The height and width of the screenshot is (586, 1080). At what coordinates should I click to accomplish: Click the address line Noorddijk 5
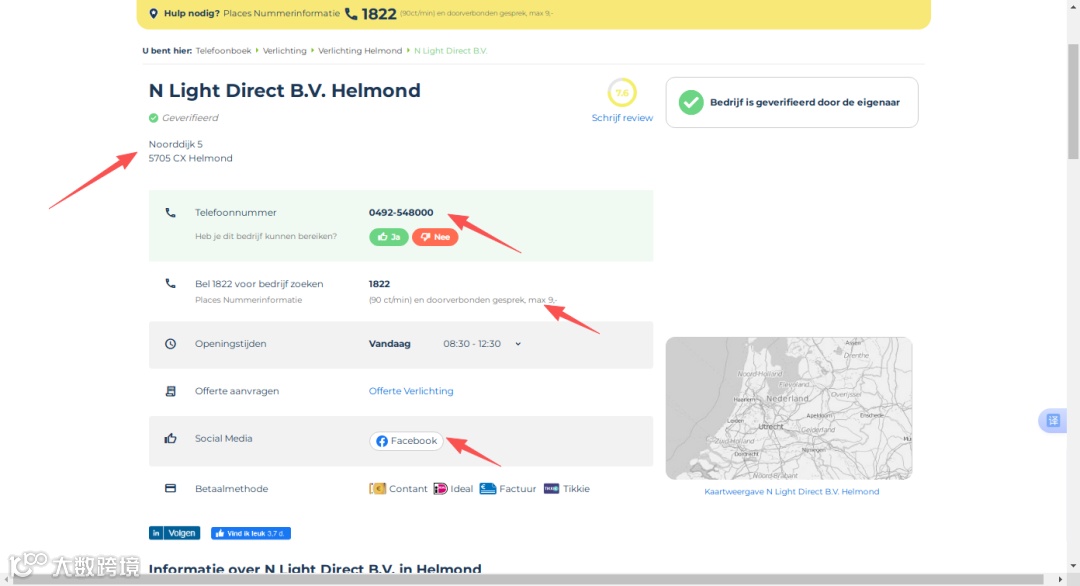point(176,144)
